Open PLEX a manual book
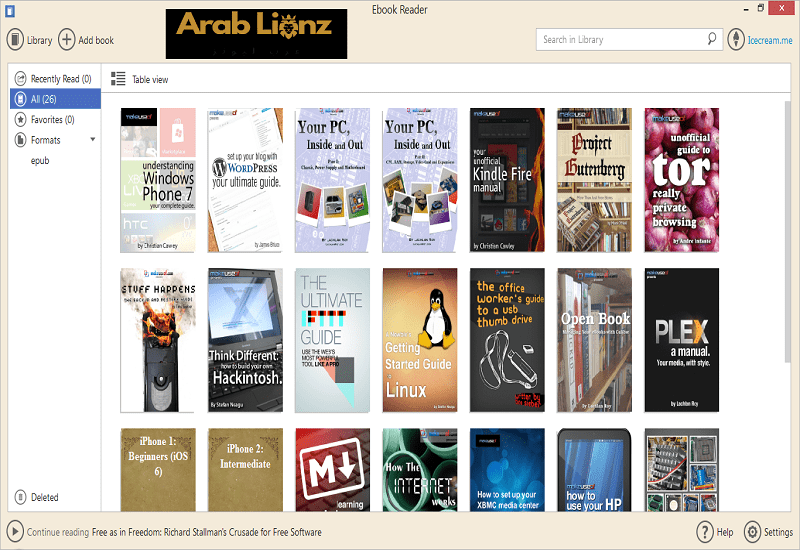Image resolution: width=800 pixels, height=550 pixels. pyautogui.click(x=682, y=340)
